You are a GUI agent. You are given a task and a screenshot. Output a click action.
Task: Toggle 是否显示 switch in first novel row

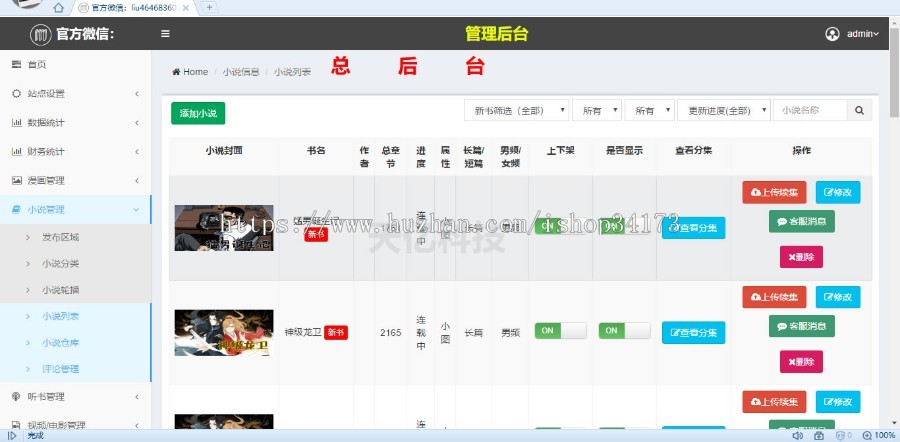pos(624,226)
